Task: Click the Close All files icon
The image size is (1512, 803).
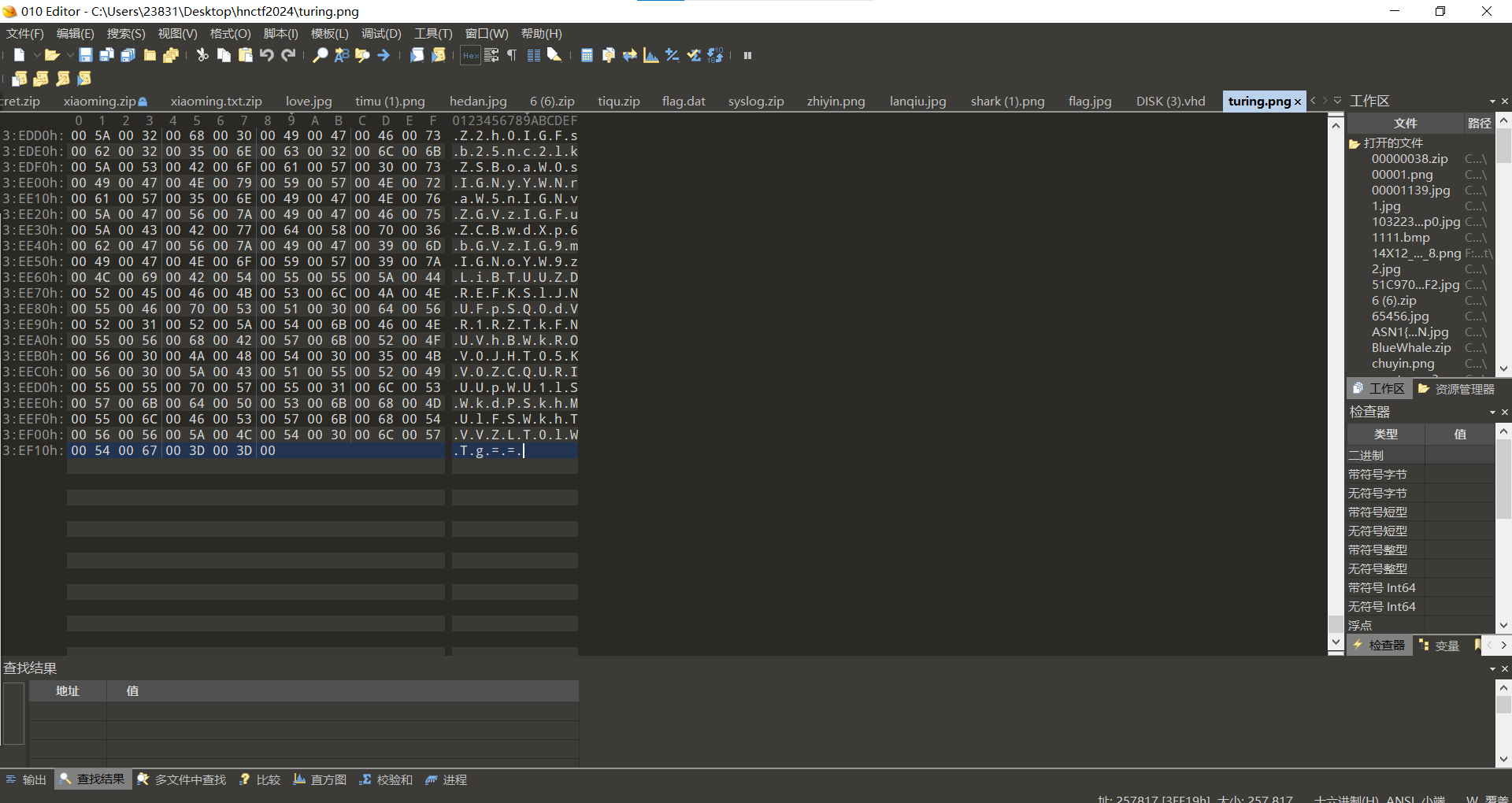Action: [171, 55]
